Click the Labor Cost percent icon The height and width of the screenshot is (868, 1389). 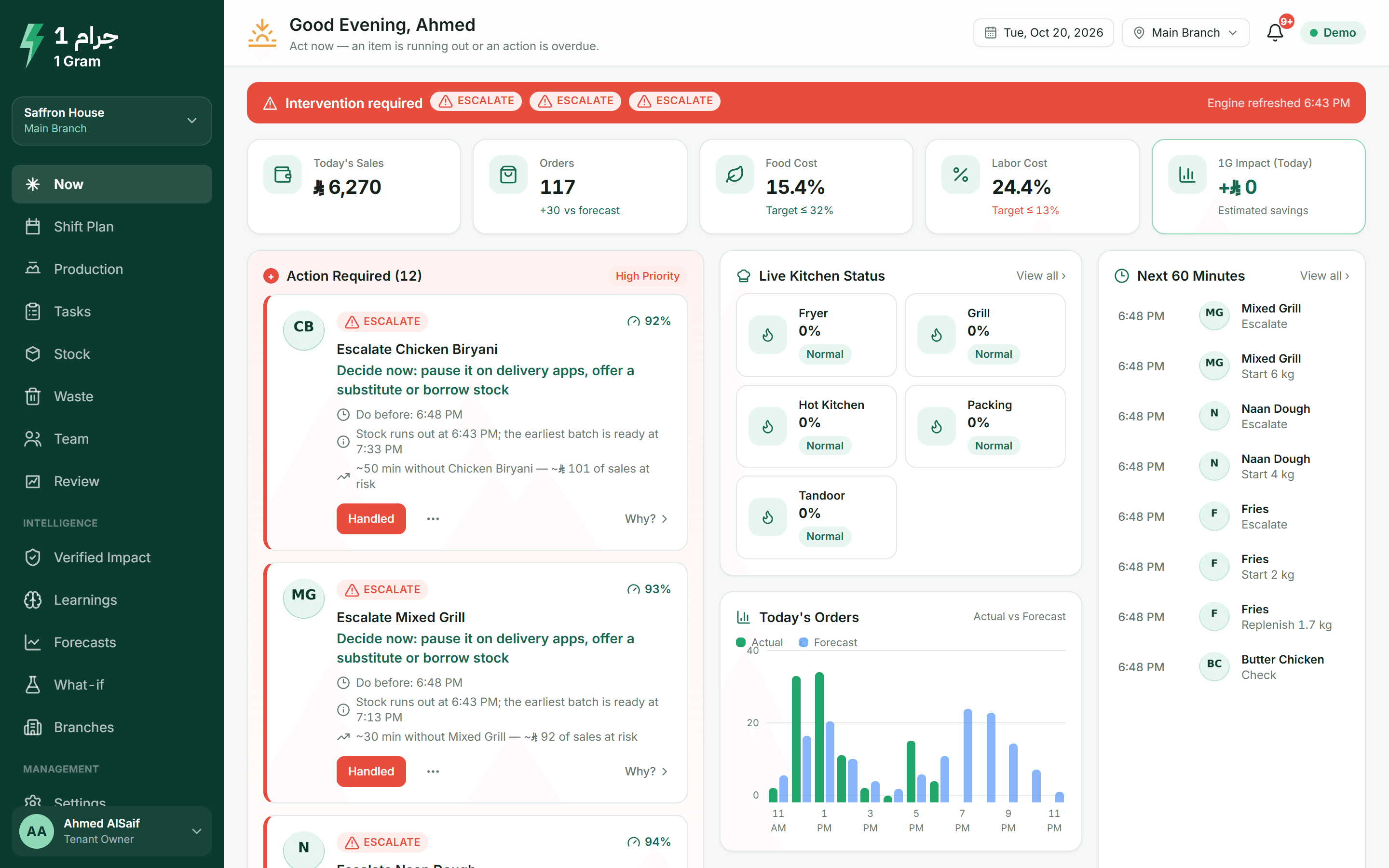click(x=960, y=175)
